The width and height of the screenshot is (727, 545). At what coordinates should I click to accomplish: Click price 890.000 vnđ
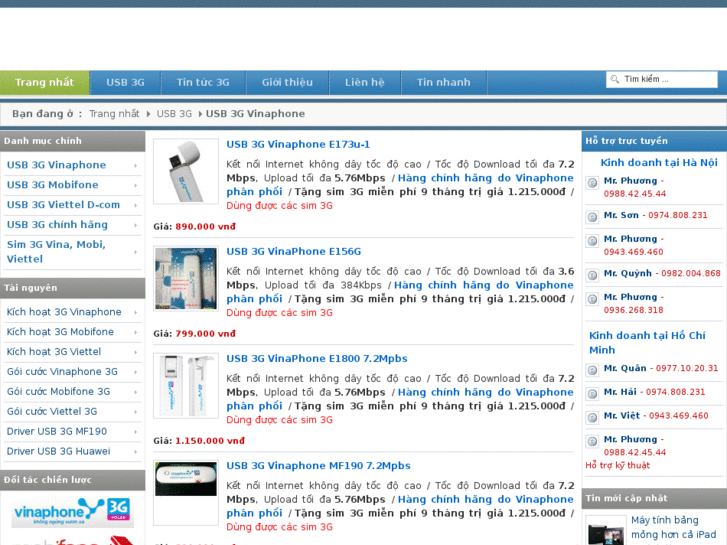tap(205, 227)
